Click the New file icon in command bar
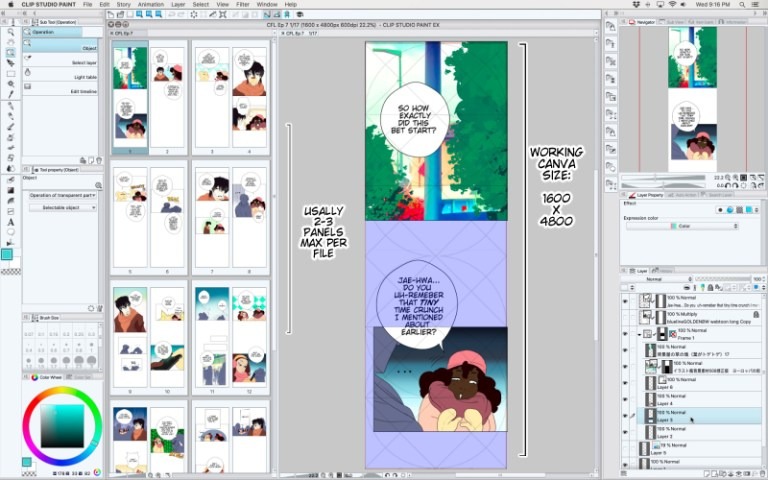Viewport: 768px width, 480px height. click(111, 15)
